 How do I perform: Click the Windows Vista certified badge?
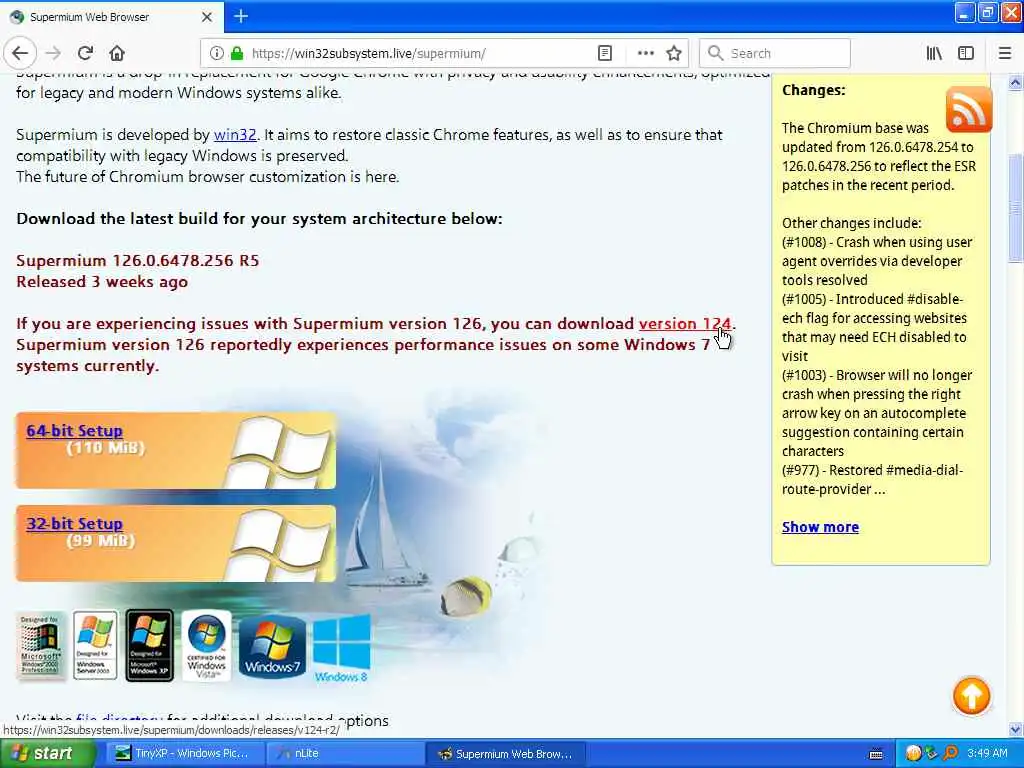206,646
